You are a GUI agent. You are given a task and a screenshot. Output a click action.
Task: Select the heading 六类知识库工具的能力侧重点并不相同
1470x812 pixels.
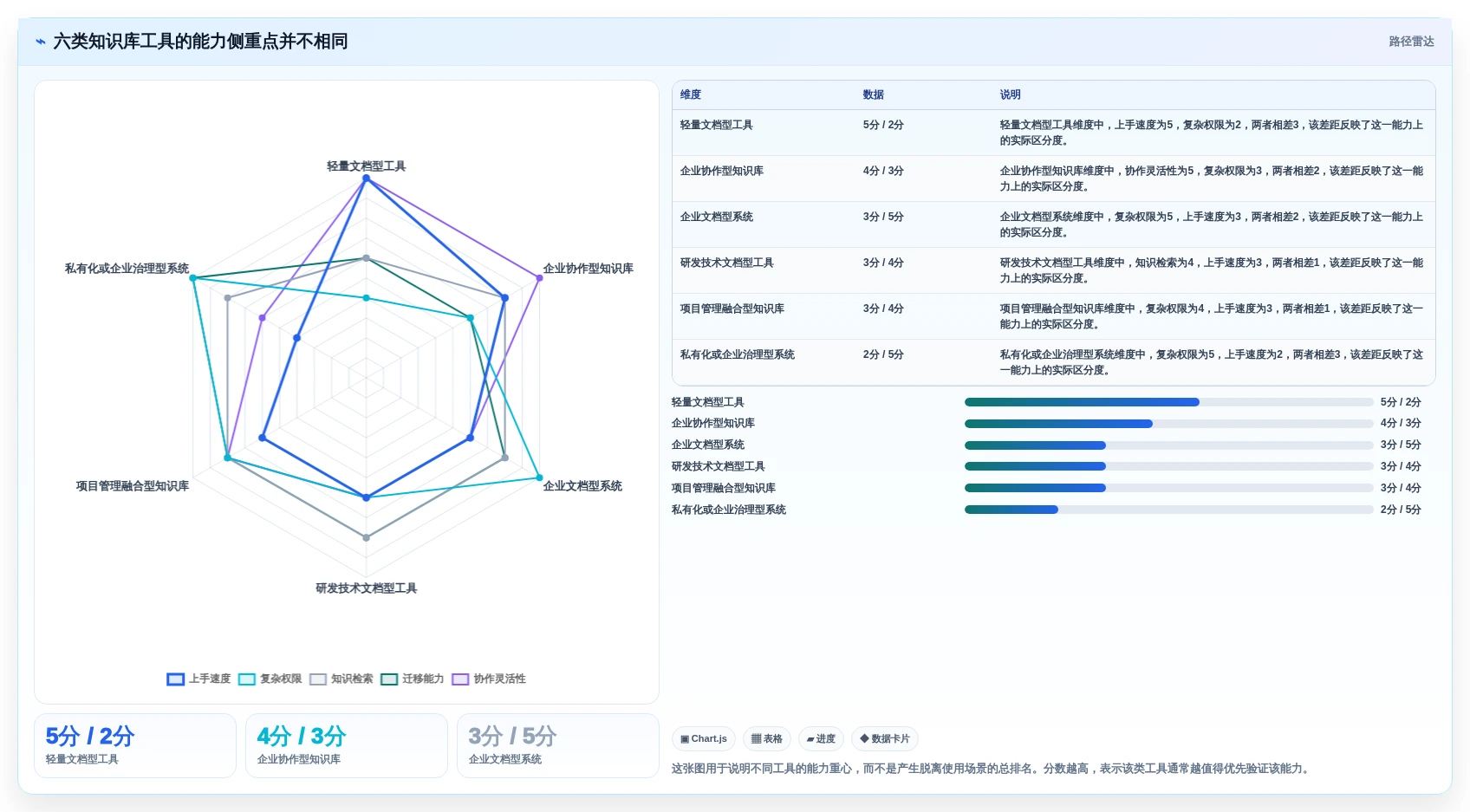tap(200, 42)
